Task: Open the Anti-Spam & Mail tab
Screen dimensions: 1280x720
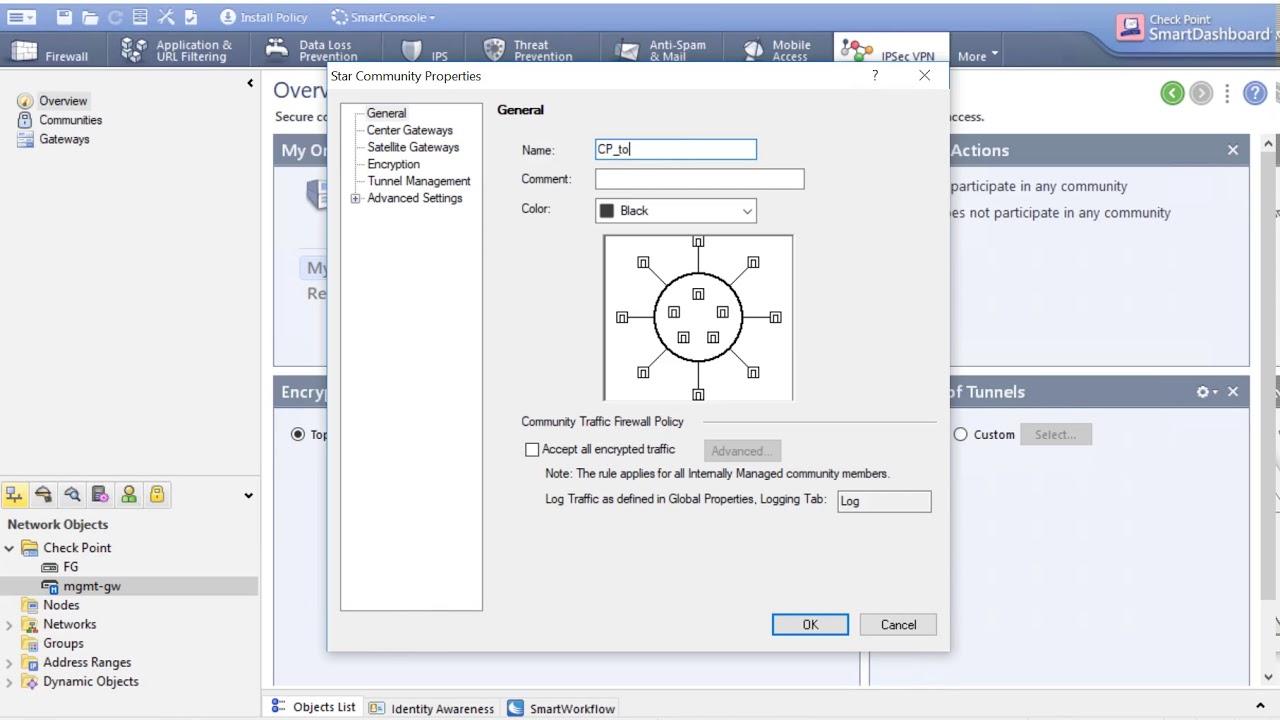Action: pyautogui.click(x=661, y=50)
